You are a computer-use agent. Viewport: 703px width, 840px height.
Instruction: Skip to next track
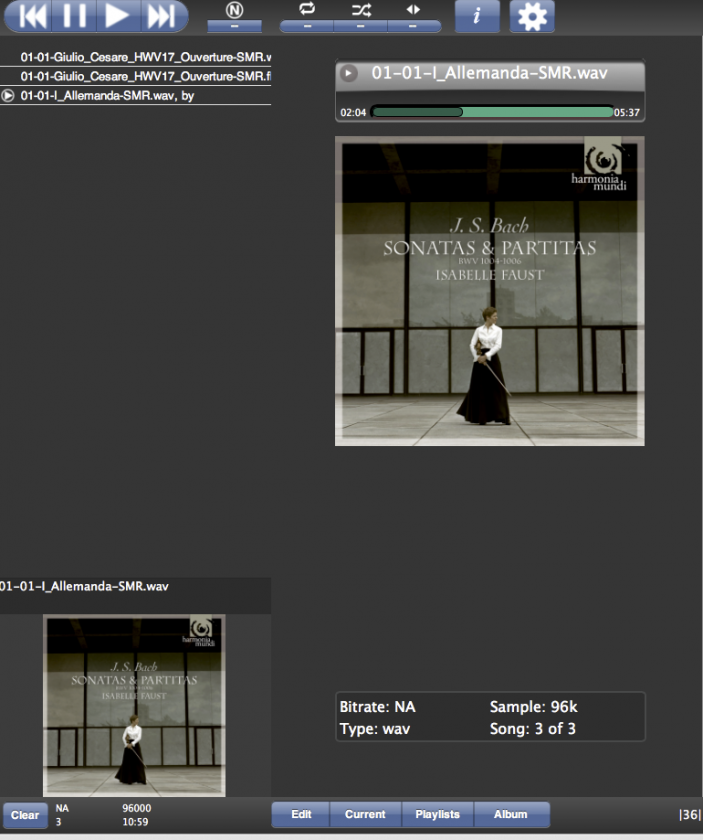pos(163,16)
